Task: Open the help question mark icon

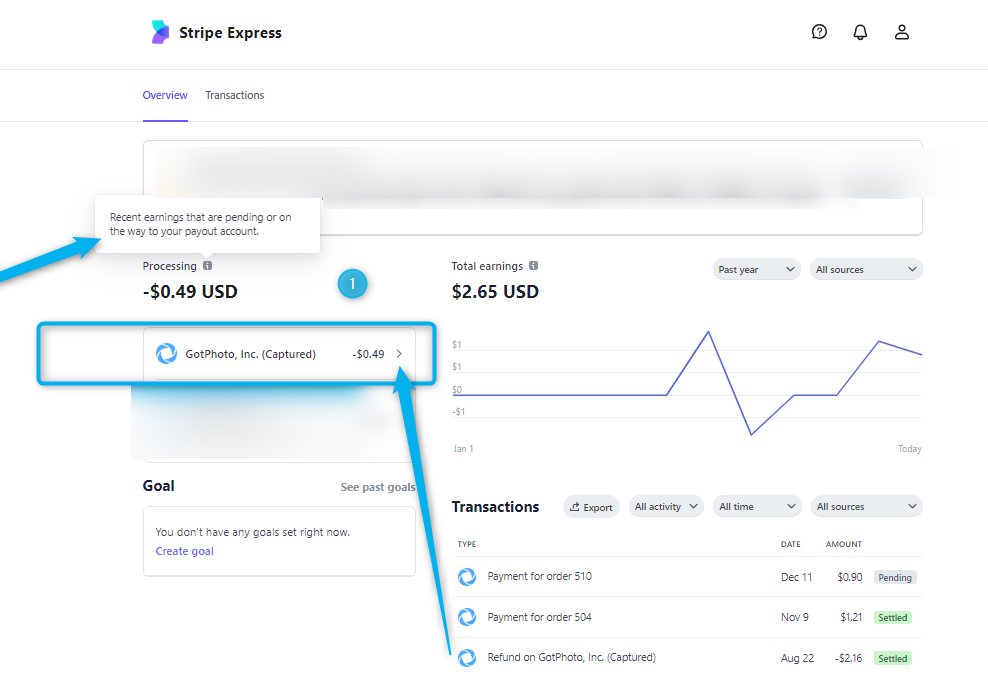Action: 819,32
